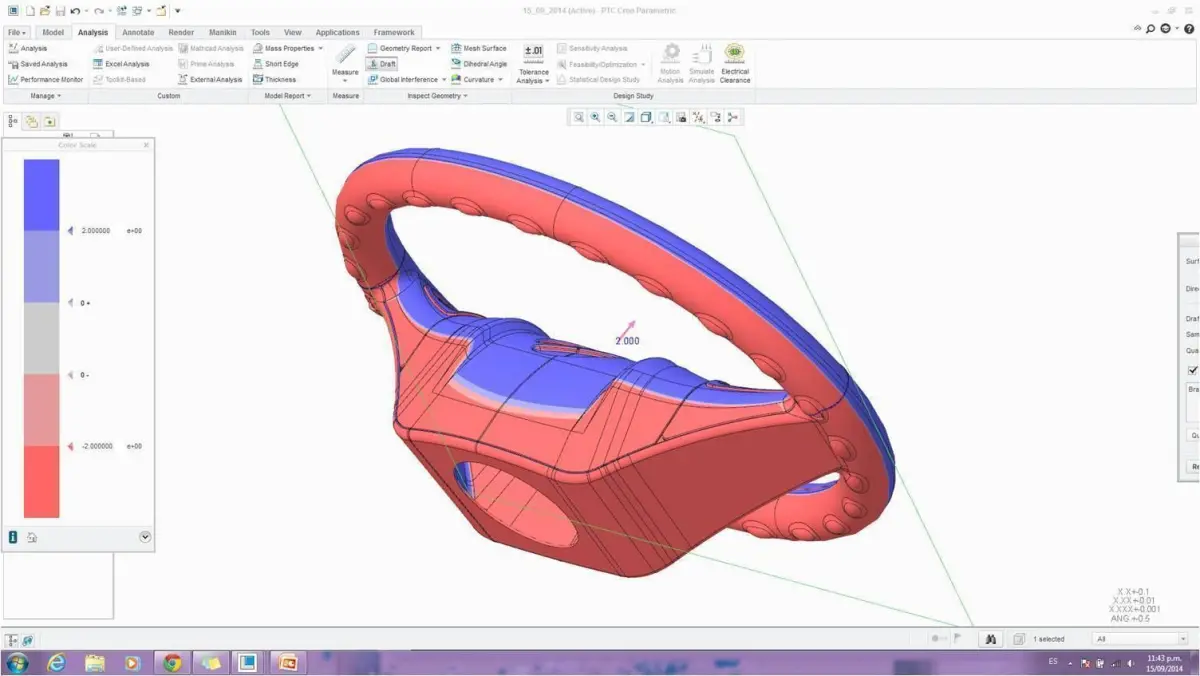Click the info icon in Color Scale
The image size is (1200, 676).
(13, 537)
